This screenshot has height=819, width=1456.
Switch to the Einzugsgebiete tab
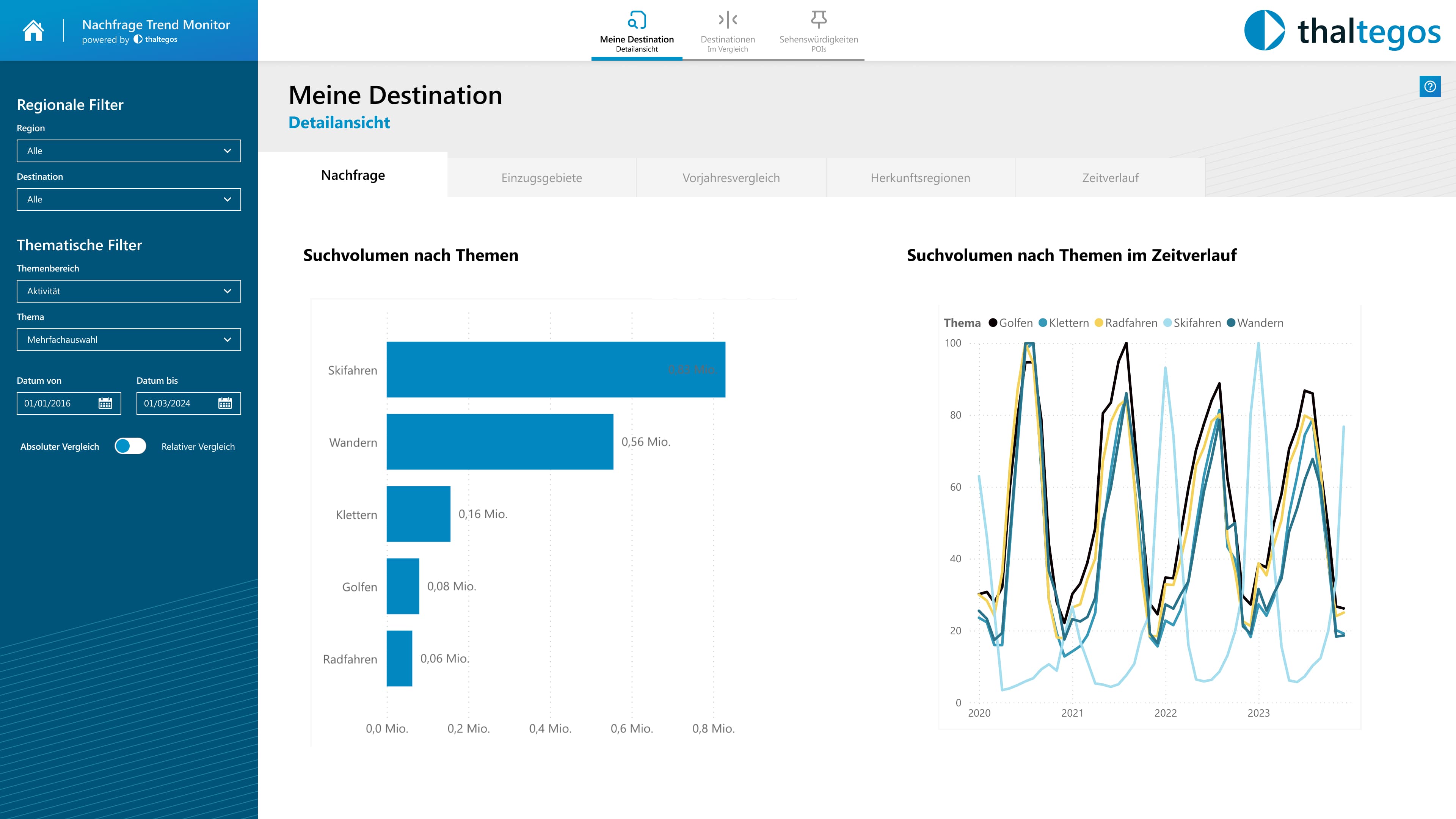[541, 177]
